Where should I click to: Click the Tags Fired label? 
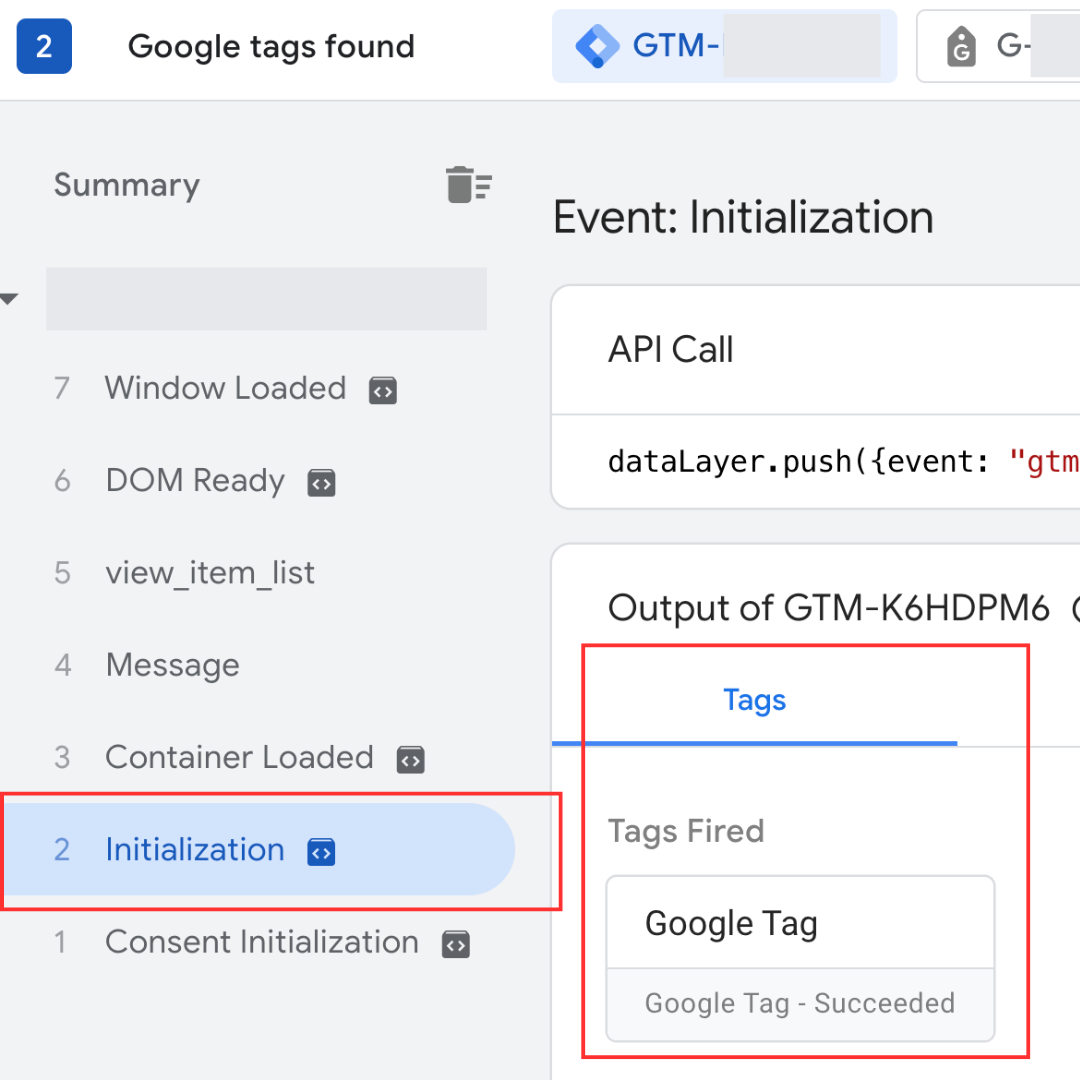(x=686, y=831)
